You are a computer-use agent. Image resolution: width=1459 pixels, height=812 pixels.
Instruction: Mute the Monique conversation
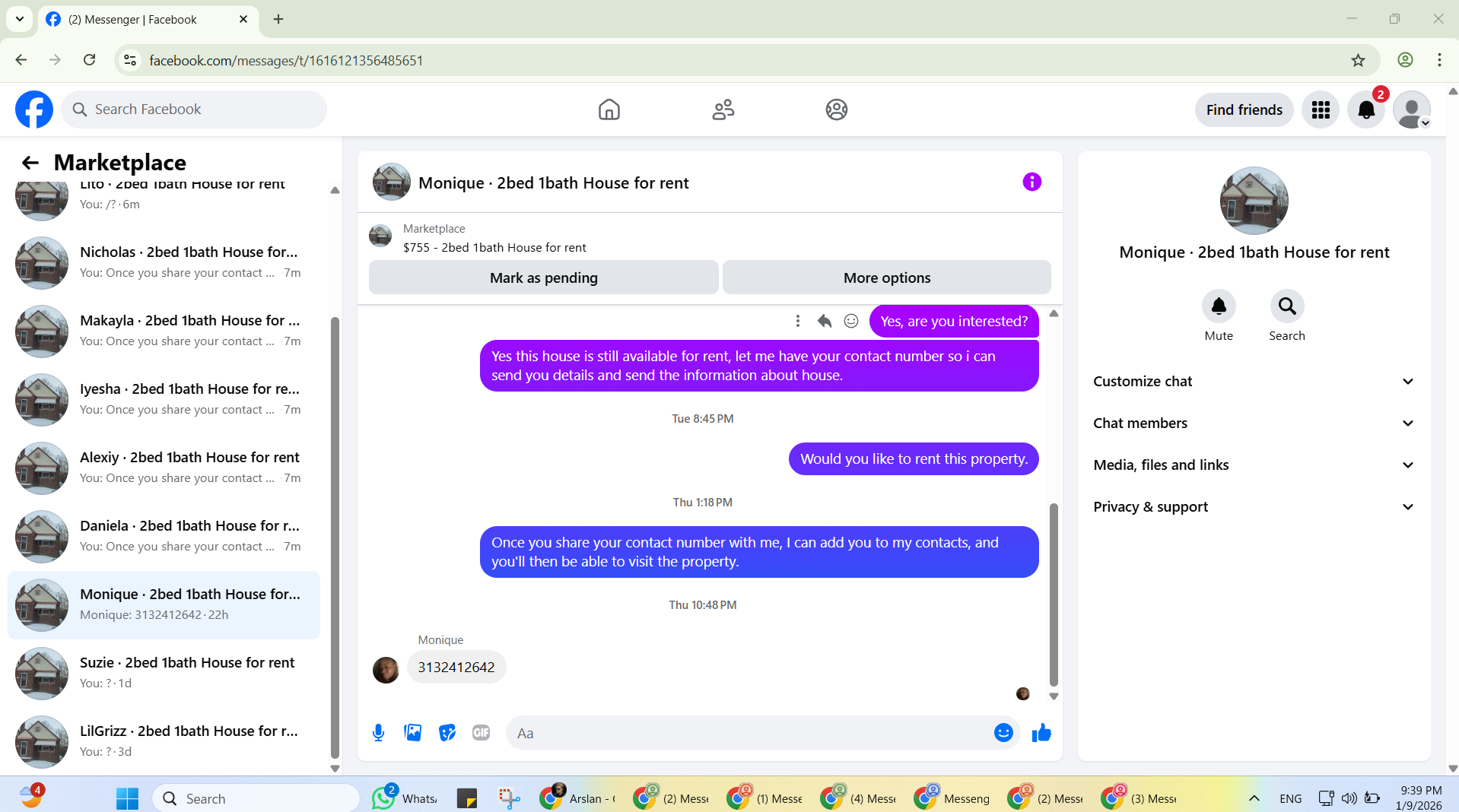1219,306
